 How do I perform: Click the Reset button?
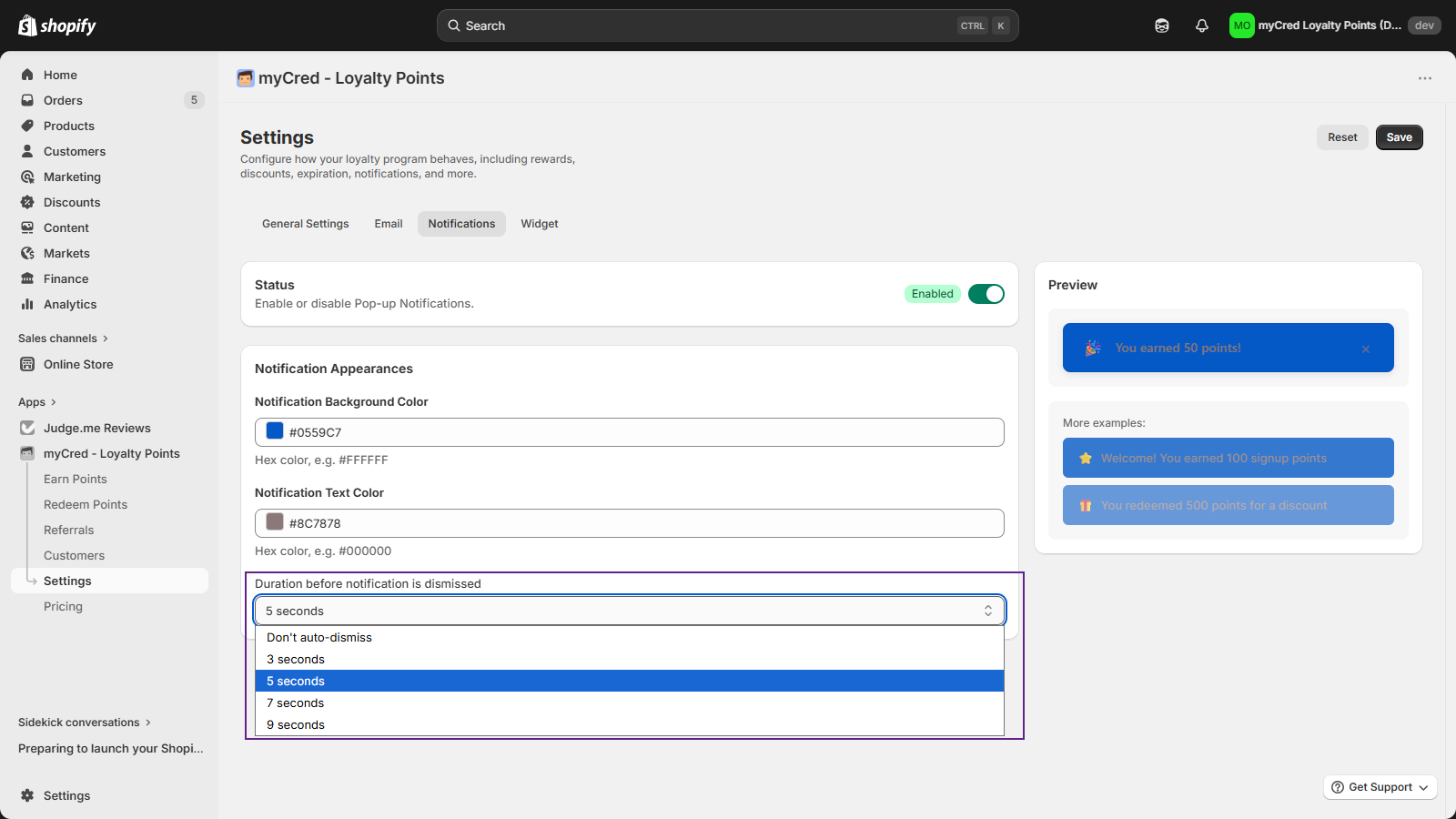[x=1341, y=137]
